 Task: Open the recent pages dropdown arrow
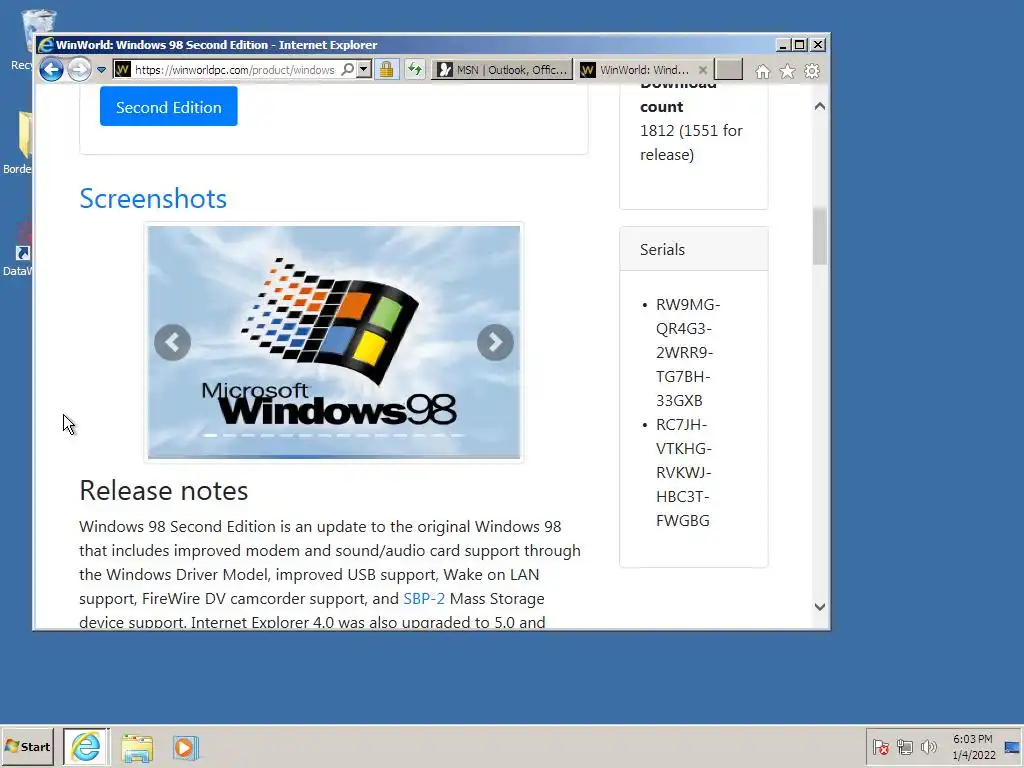tap(101, 70)
